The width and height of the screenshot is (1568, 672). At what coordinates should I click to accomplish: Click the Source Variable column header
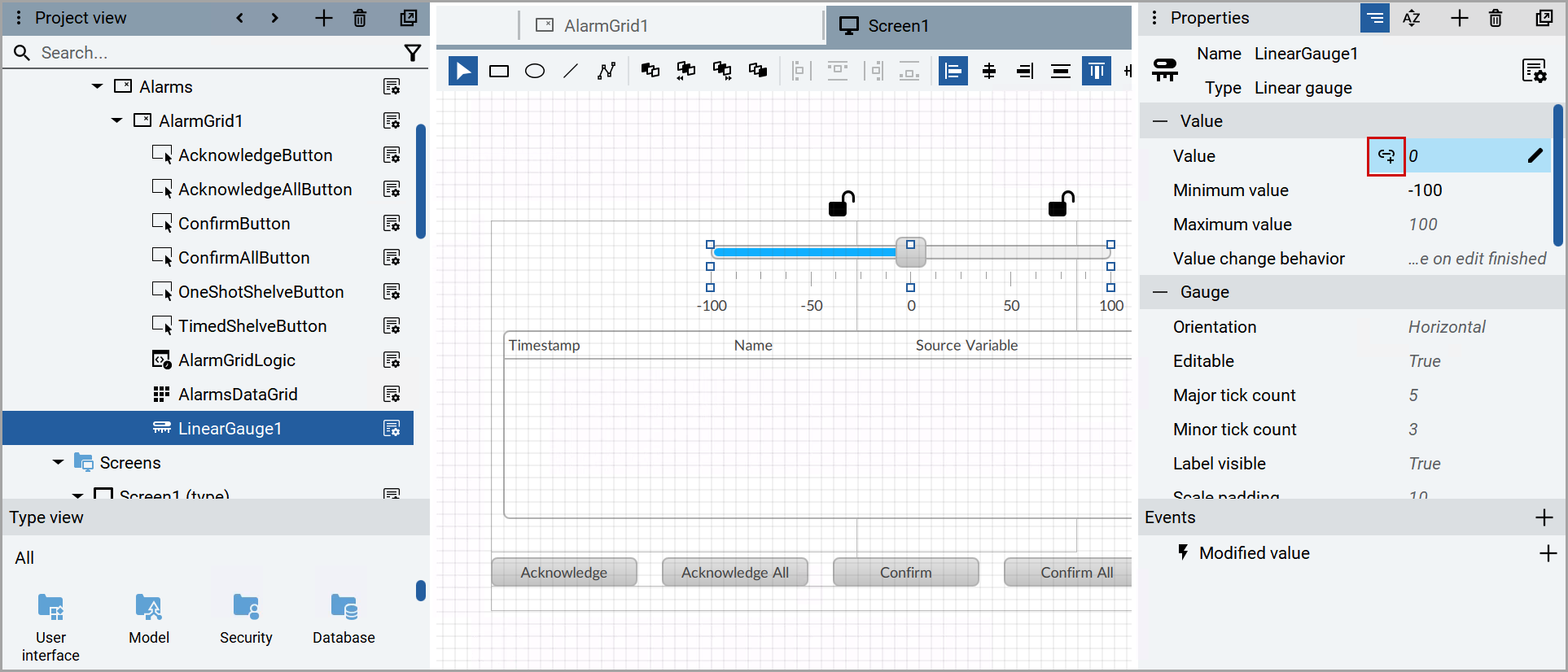click(966, 345)
